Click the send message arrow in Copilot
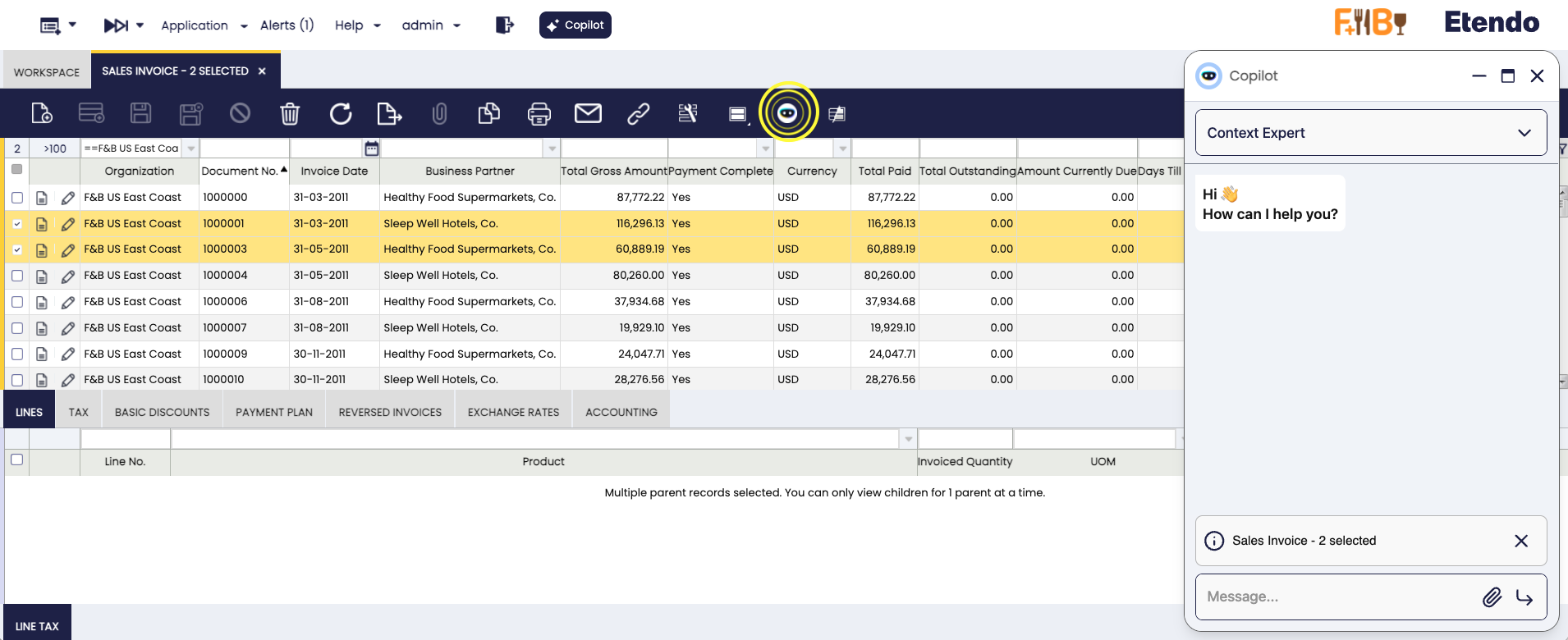1568x640 pixels. [1524, 597]
